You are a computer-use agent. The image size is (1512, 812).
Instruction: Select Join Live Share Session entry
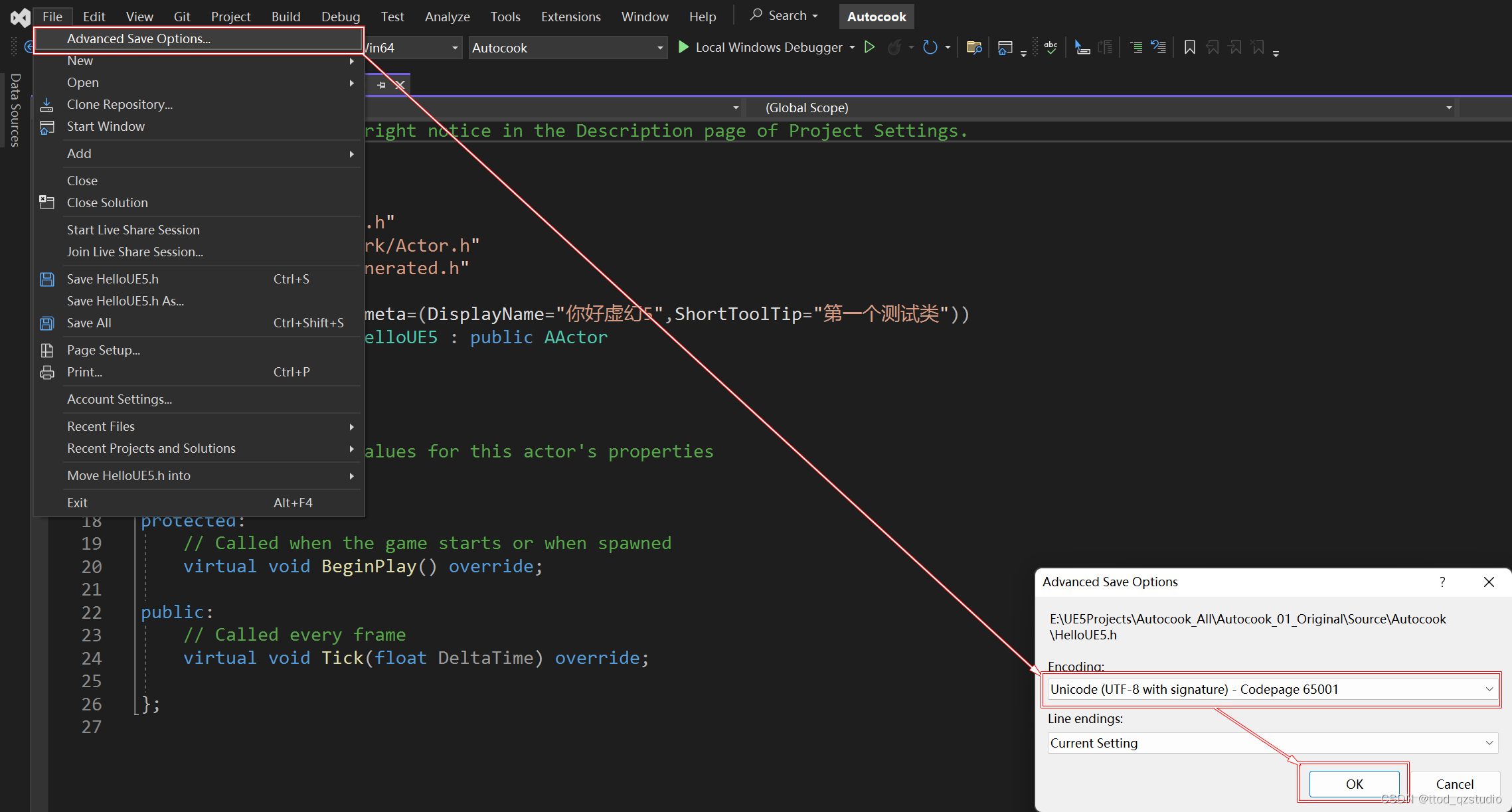click(x=198, y=252)
